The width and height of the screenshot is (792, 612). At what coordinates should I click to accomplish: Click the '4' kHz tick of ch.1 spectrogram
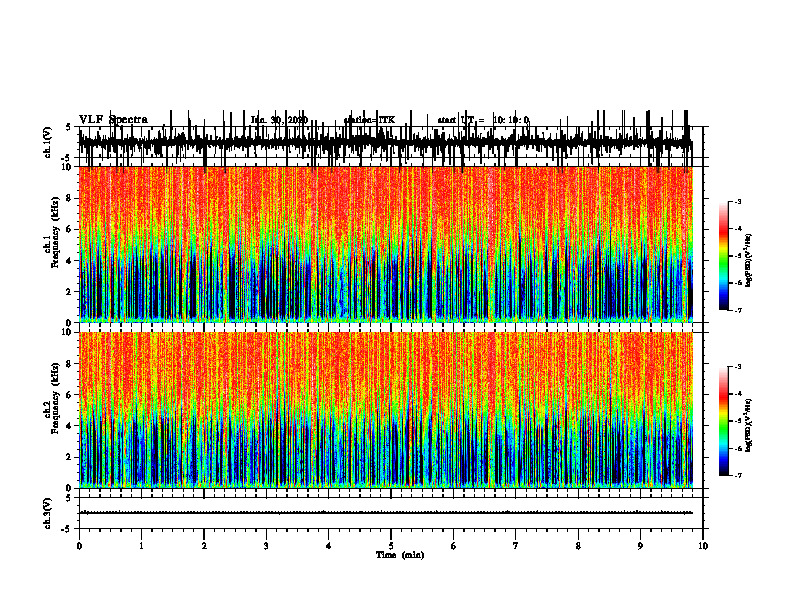70,261
